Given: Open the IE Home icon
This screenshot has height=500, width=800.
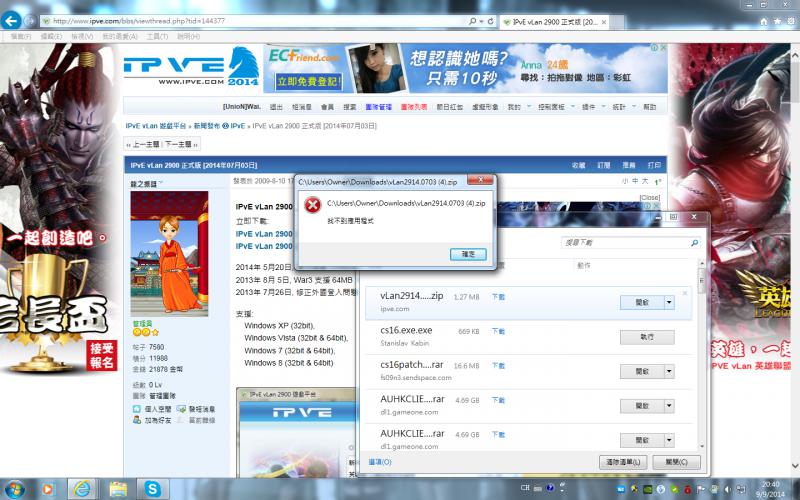Looking at the screenshot, I should point(763,21).
